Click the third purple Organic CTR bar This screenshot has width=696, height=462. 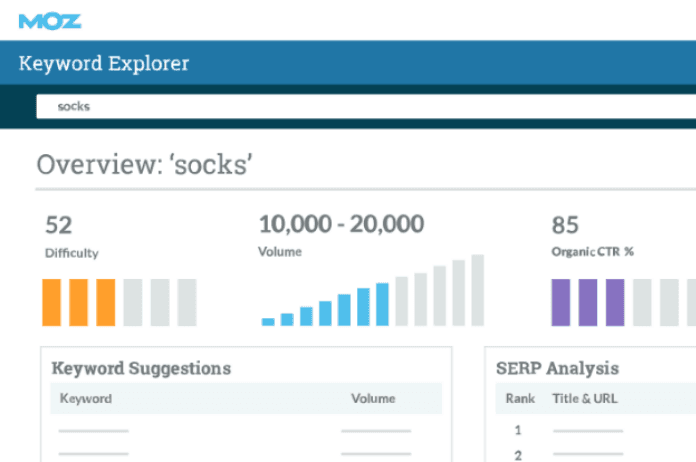[x=615, y=303]
